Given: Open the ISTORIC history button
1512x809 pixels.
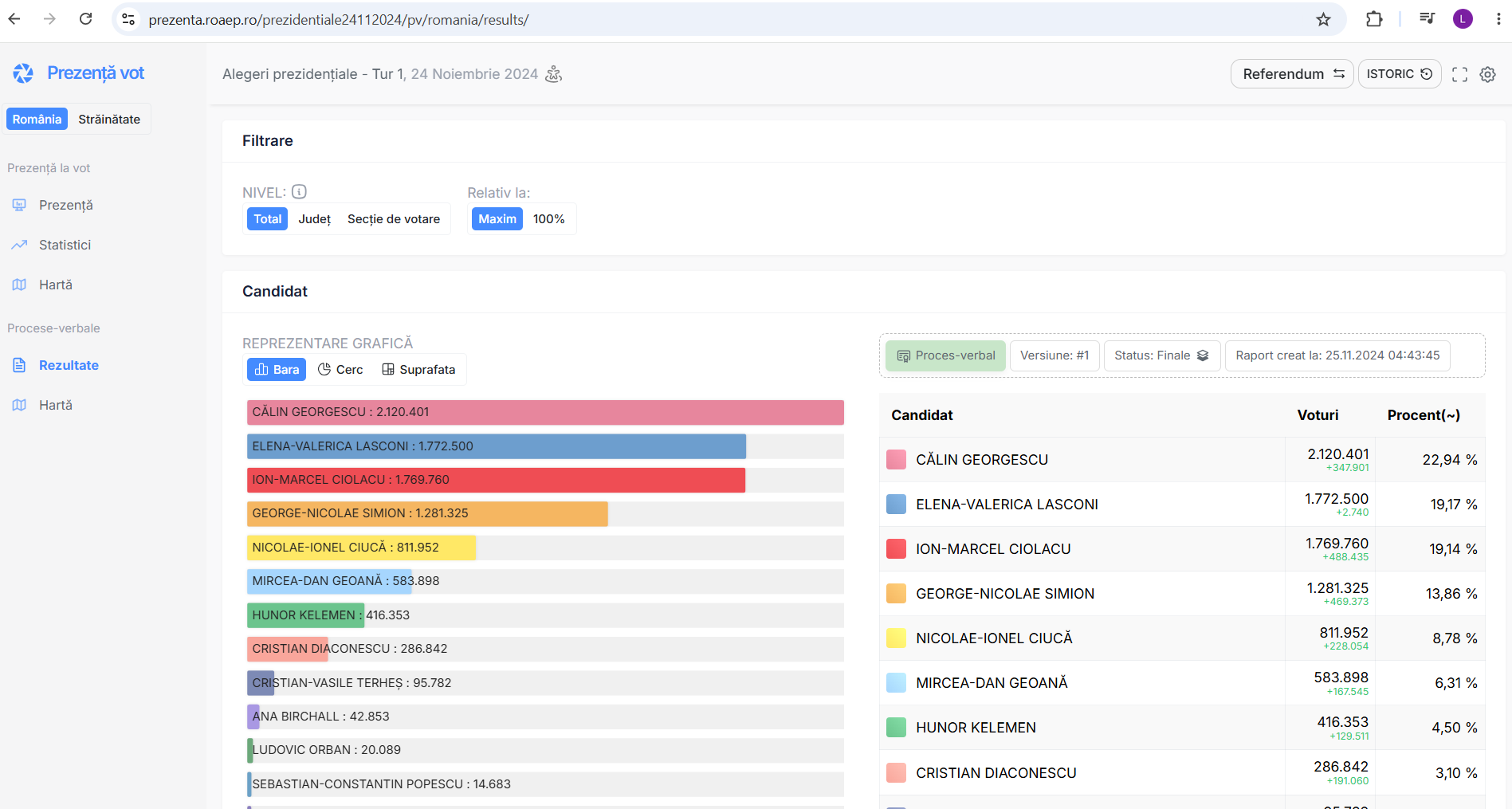Looking at the screenshot, I should click(x=1400, y=74).
